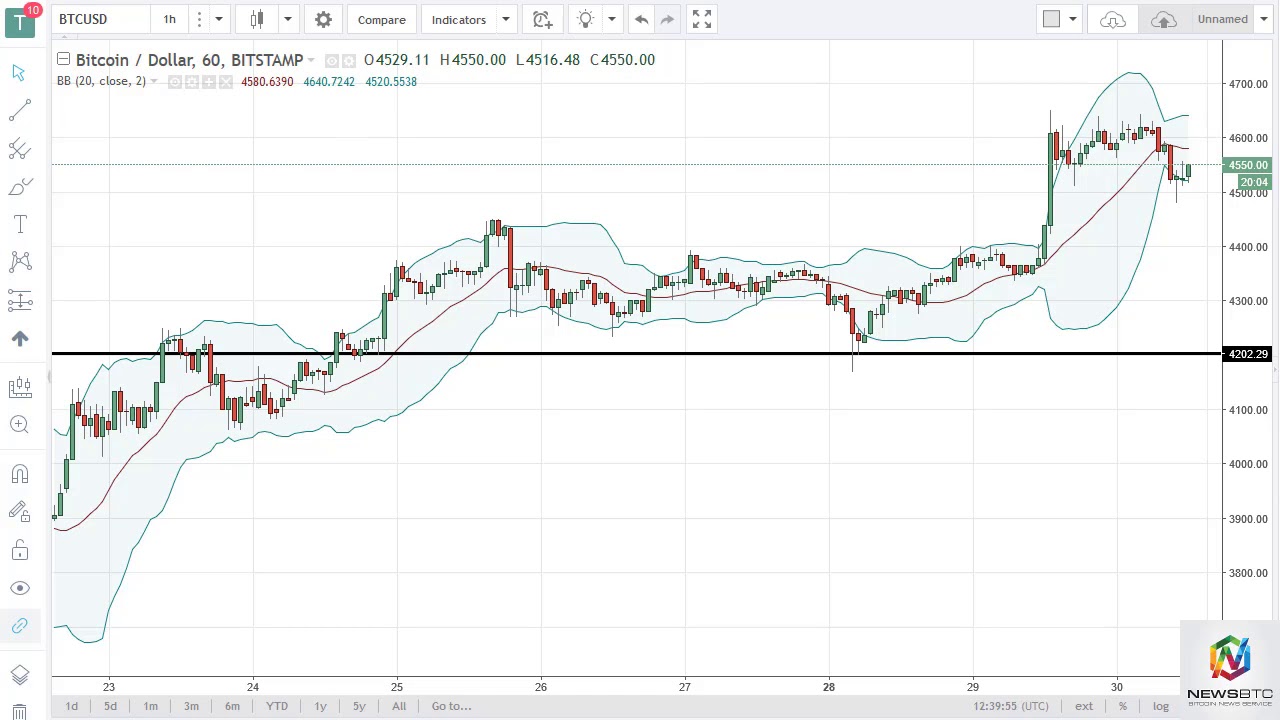Screen dimensions: 1280x720
Task: Open the measure tool with candle ruler
Action: pyautogui.click(x=19, y=387)
